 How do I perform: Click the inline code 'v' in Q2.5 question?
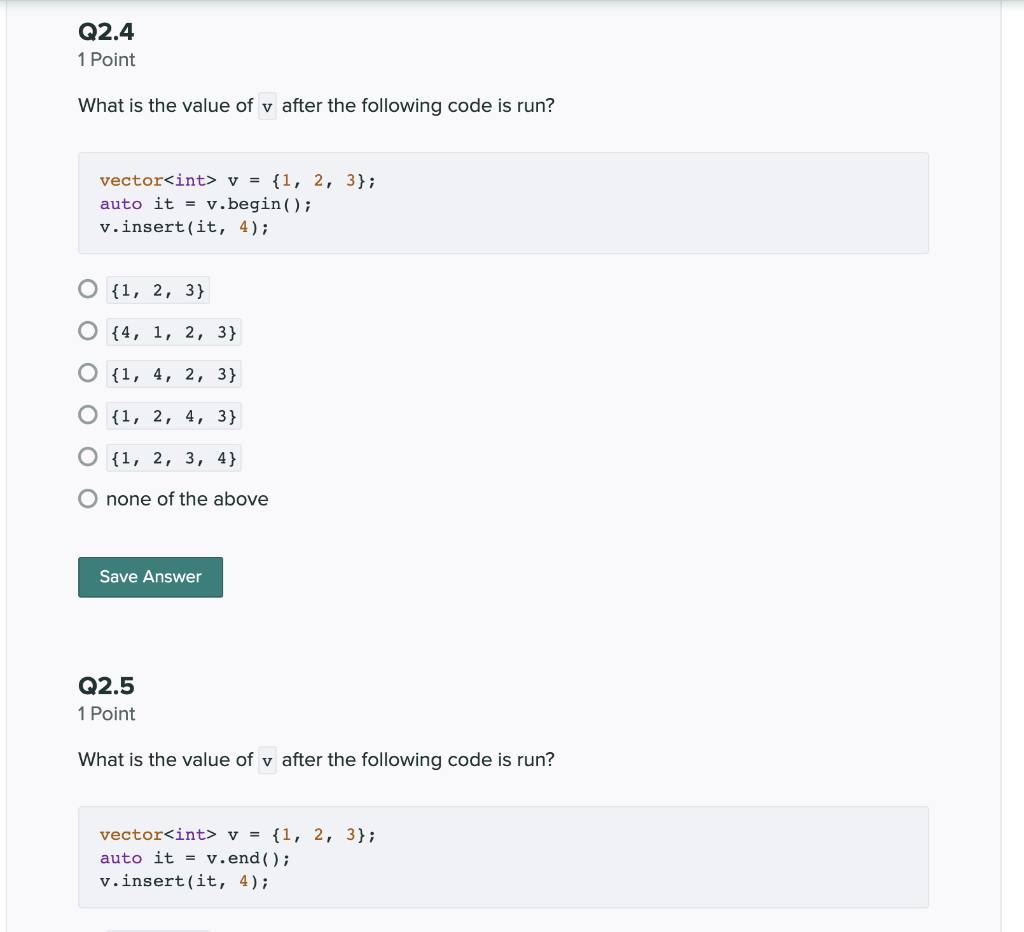coord(266,760)
